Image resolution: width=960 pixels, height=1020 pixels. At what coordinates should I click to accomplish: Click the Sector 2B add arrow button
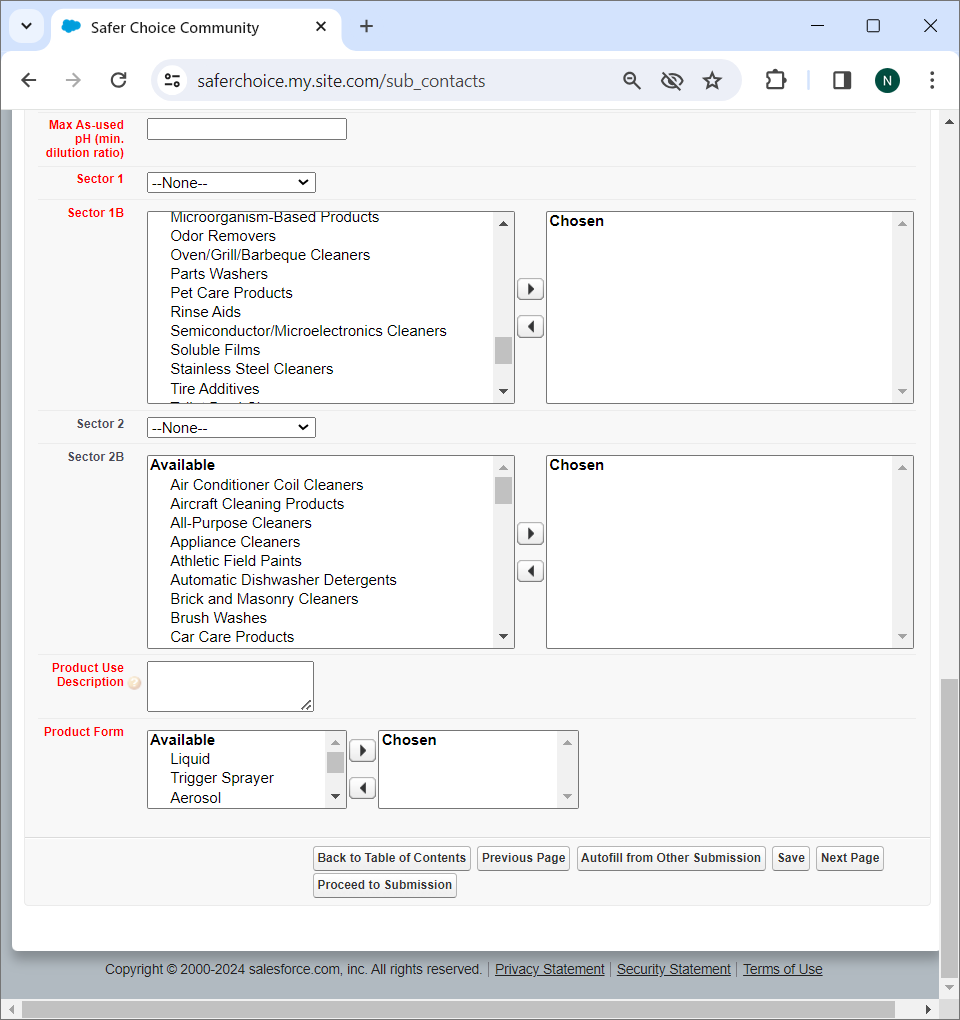click(x=530, y=533)
